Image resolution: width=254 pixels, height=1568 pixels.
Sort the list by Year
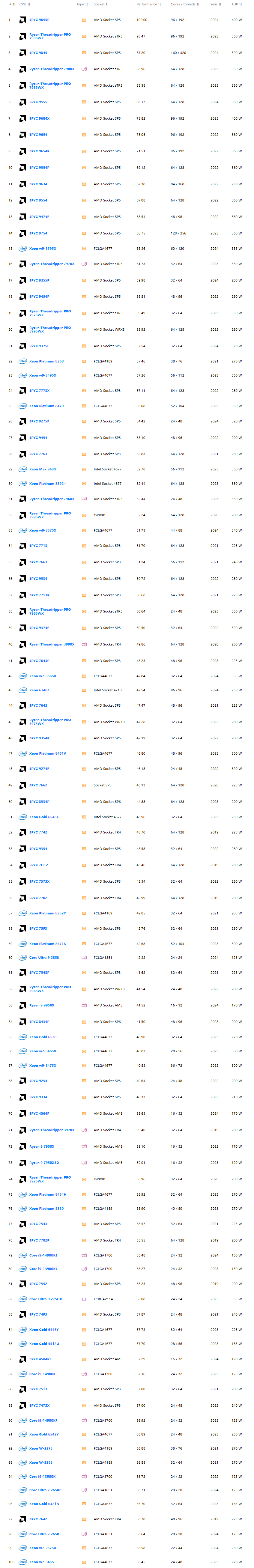(216, 4)
